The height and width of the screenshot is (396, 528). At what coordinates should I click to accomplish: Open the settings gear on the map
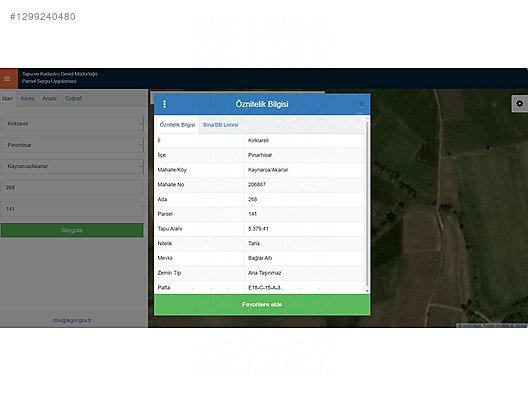pos(520,103)
